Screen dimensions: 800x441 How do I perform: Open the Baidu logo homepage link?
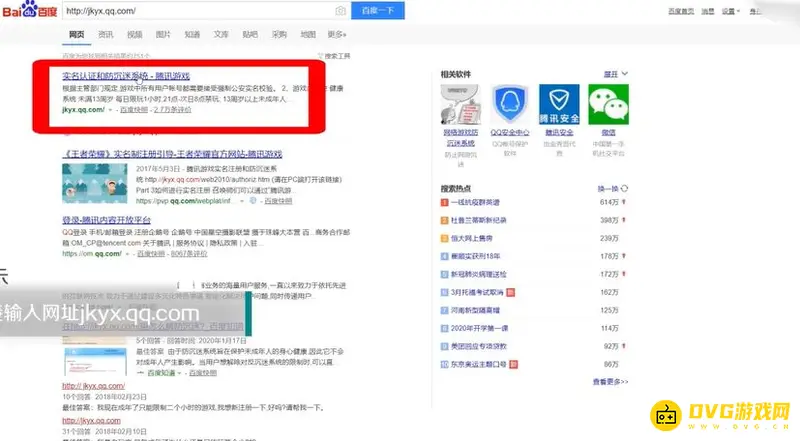[30, 10]
